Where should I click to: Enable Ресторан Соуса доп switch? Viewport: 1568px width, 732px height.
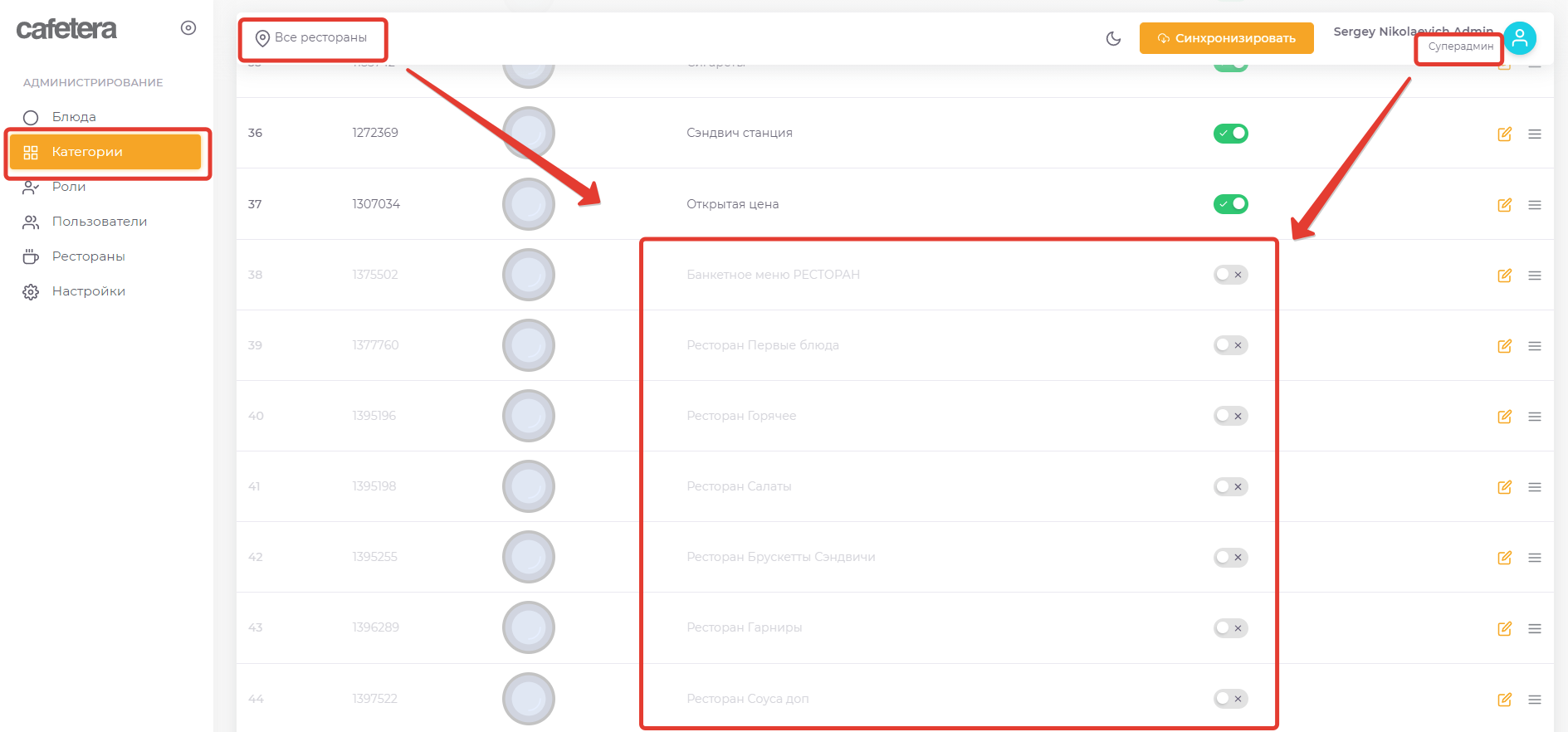click(1230, 699)
